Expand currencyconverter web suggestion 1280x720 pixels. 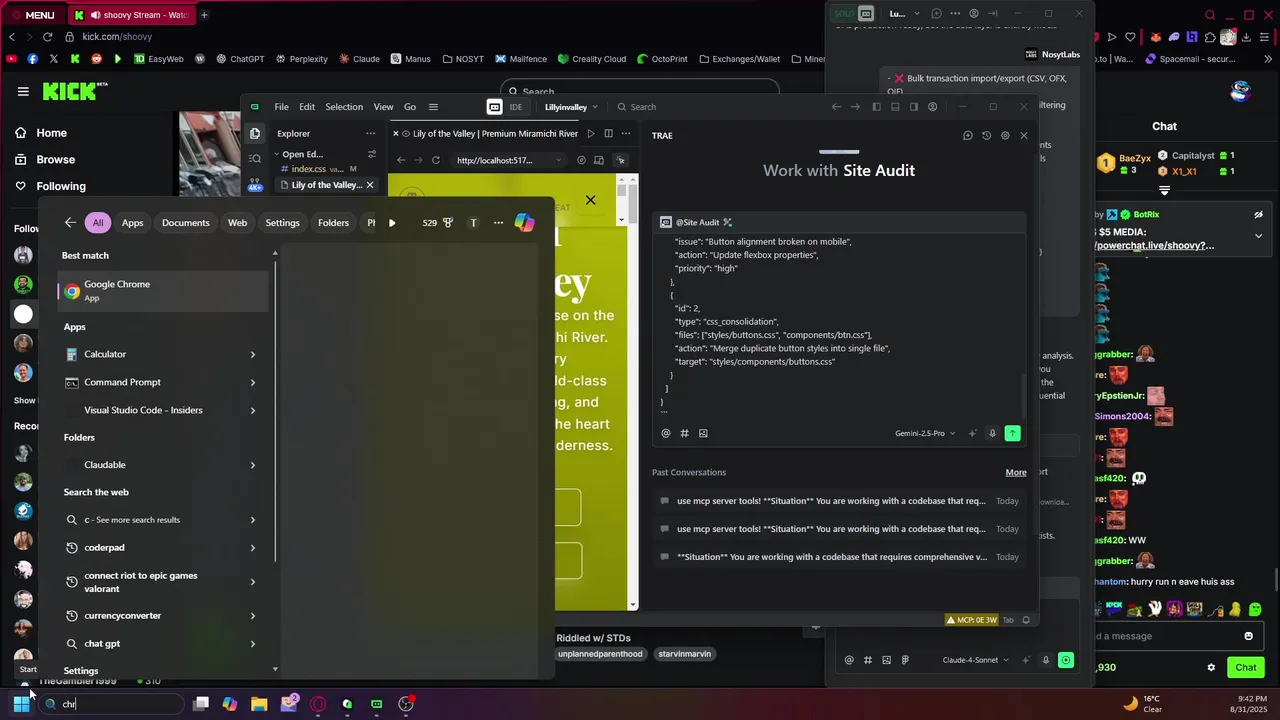252,616
